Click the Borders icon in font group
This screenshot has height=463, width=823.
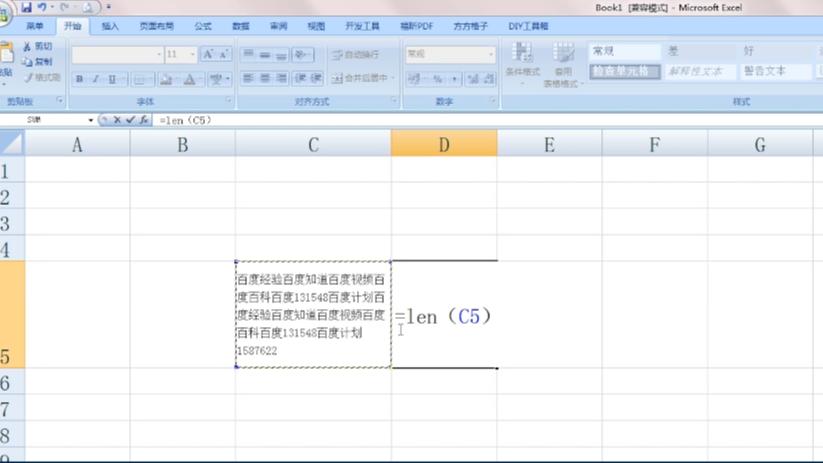(139, 79)
